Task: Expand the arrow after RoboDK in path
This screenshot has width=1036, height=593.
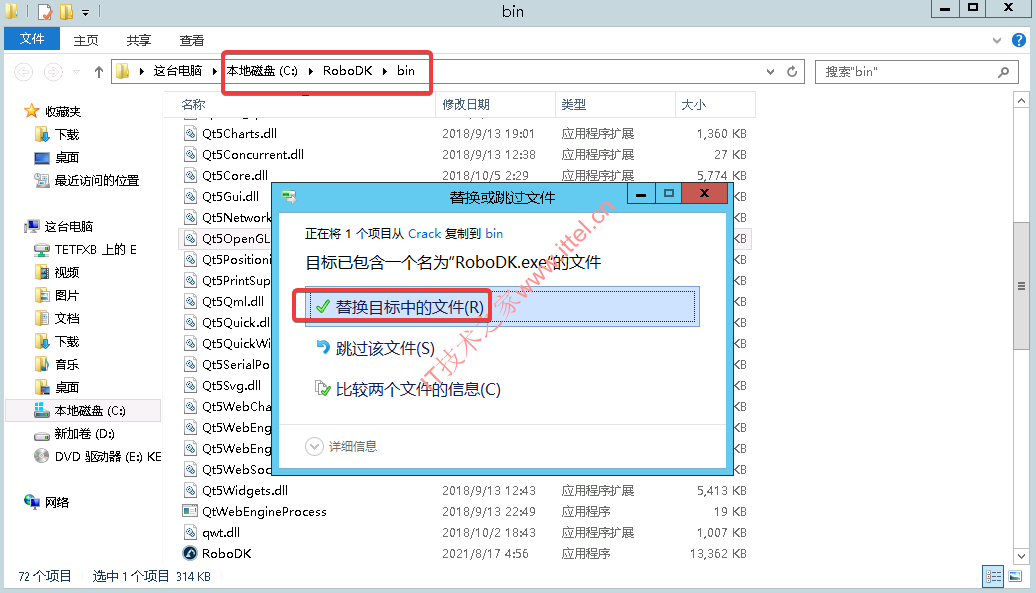Action: click(385, 71)
